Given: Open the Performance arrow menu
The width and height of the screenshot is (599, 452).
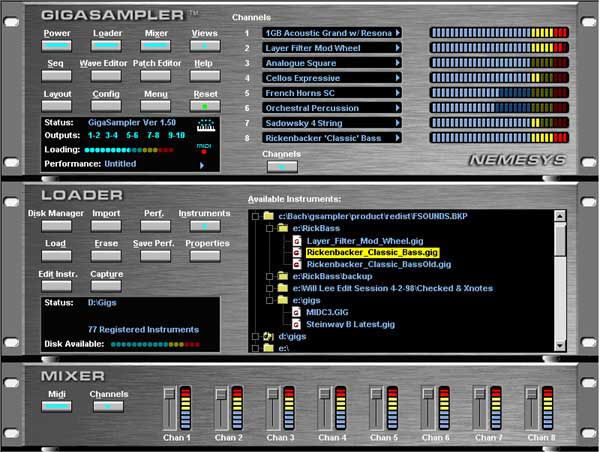Looking at the screenshot, I should click(202, 165).
